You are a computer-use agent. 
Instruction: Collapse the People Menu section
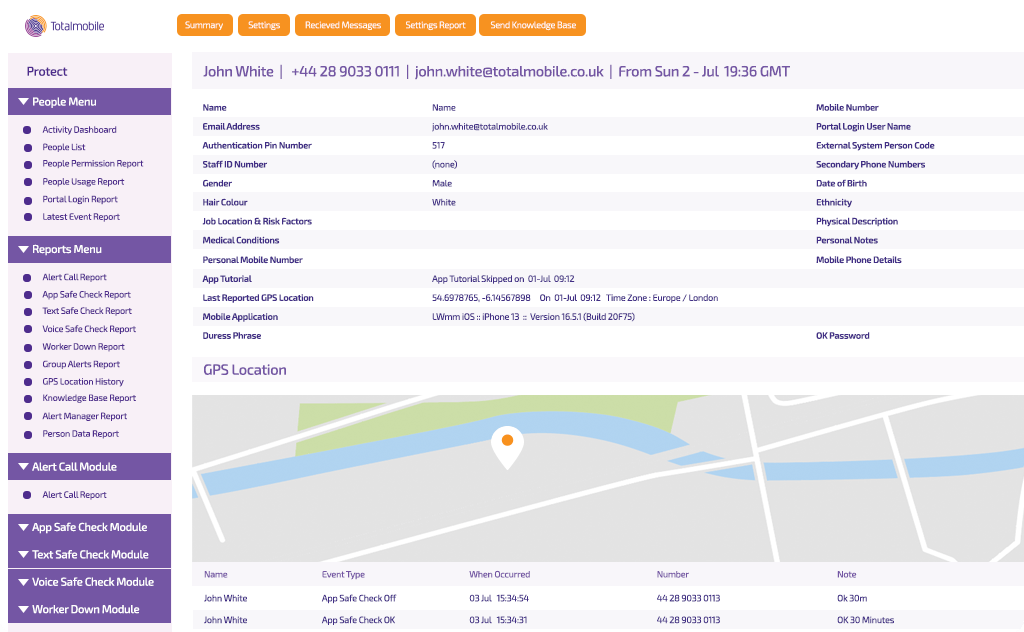[89, 102]
